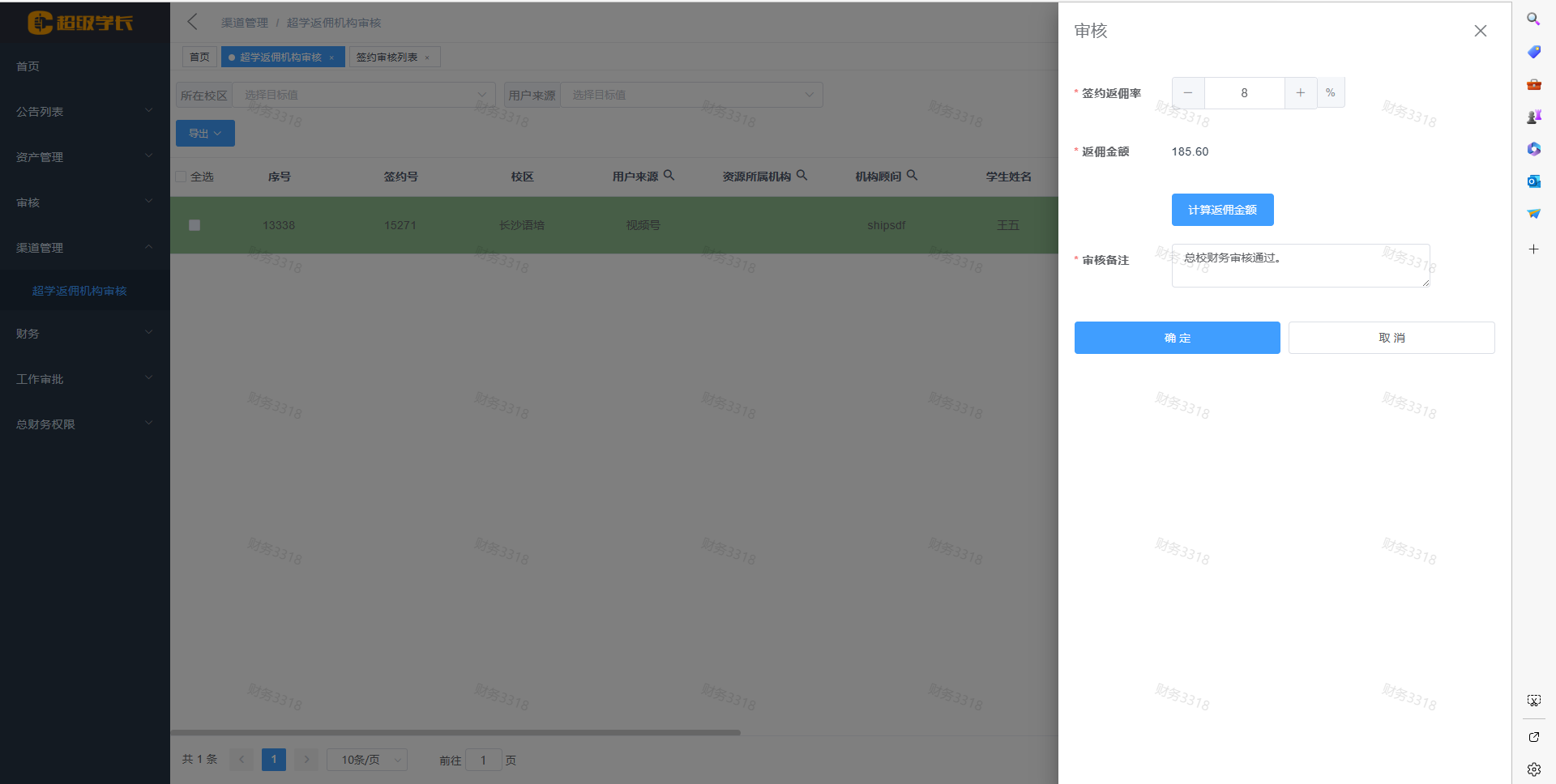This screenshot has height=784, width=1556.
Task: Toggle the 全选 select-all checkbox
Action: (181, 177)
